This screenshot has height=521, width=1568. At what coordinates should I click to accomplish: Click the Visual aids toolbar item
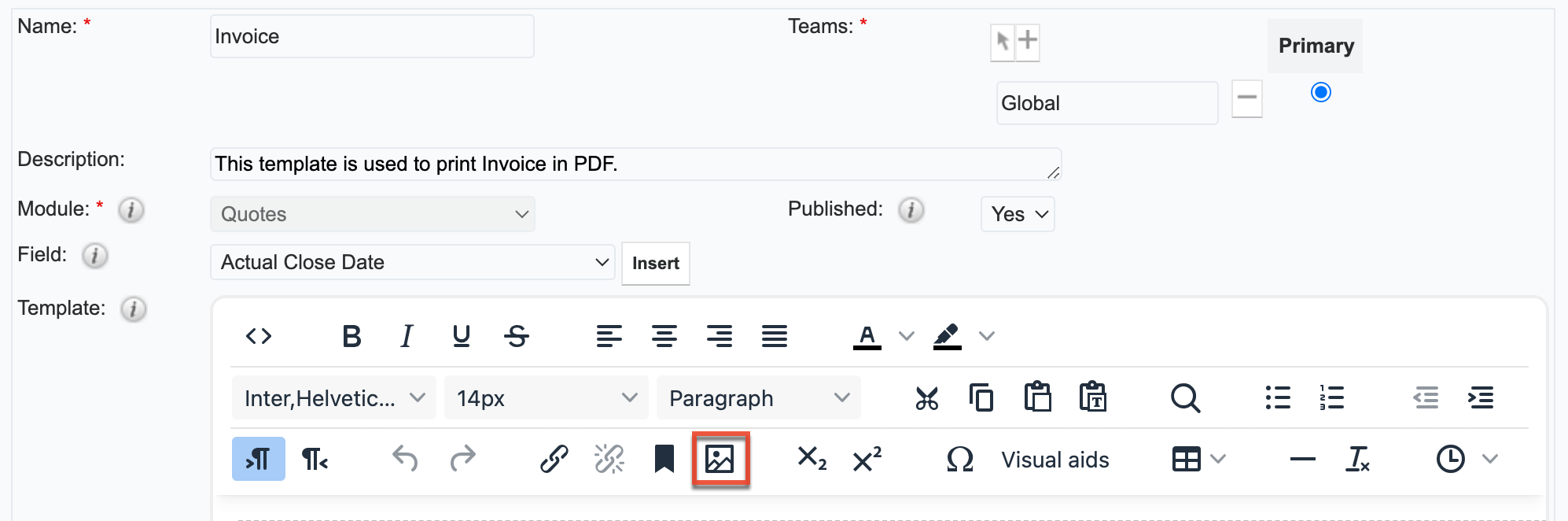pyautogui.click(x=1055, y=460)
